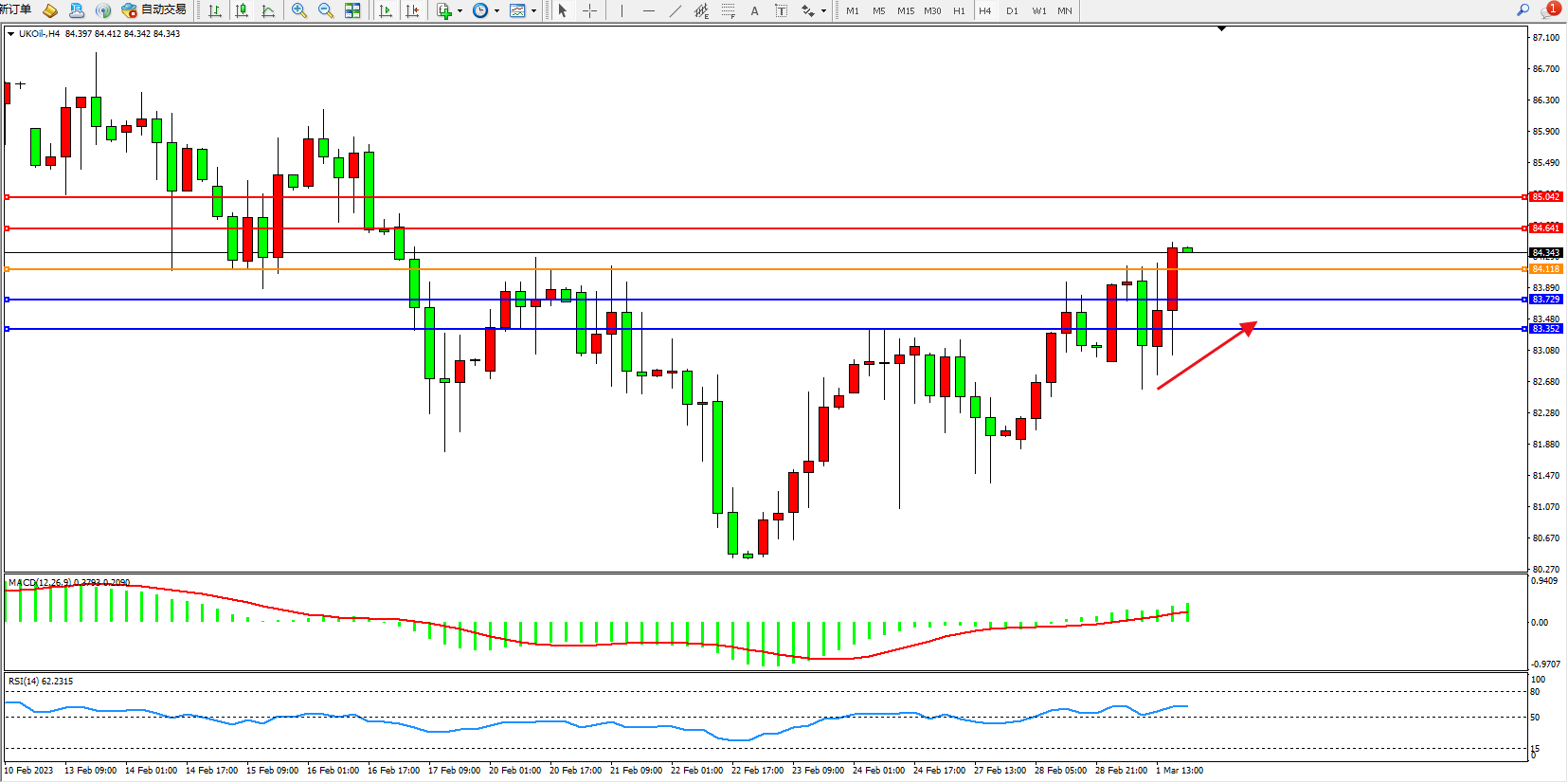The width and height of the screenshot is (1568, 783).
Task: Select the Crosshair tool
Action: [x=589, y=10]
